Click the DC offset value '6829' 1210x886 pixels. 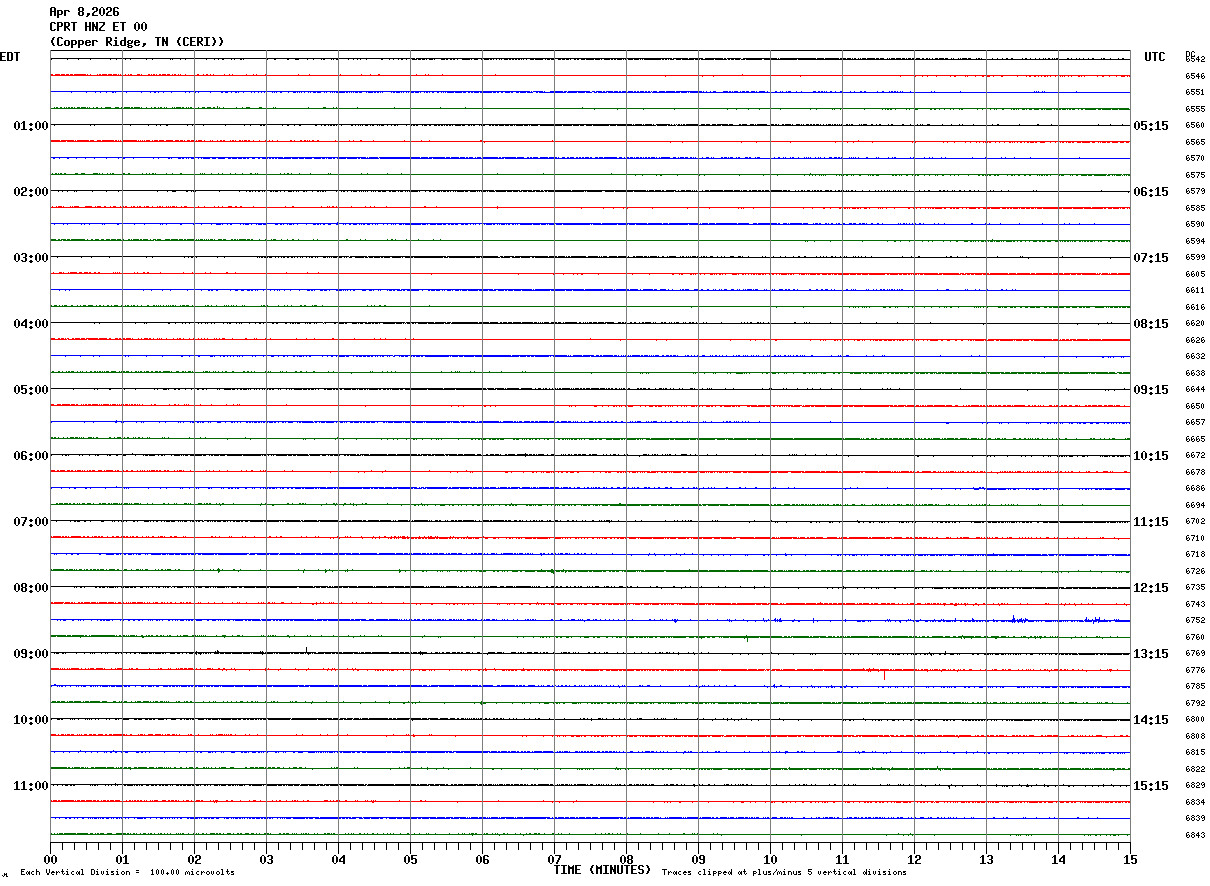tap(1195, 786)
